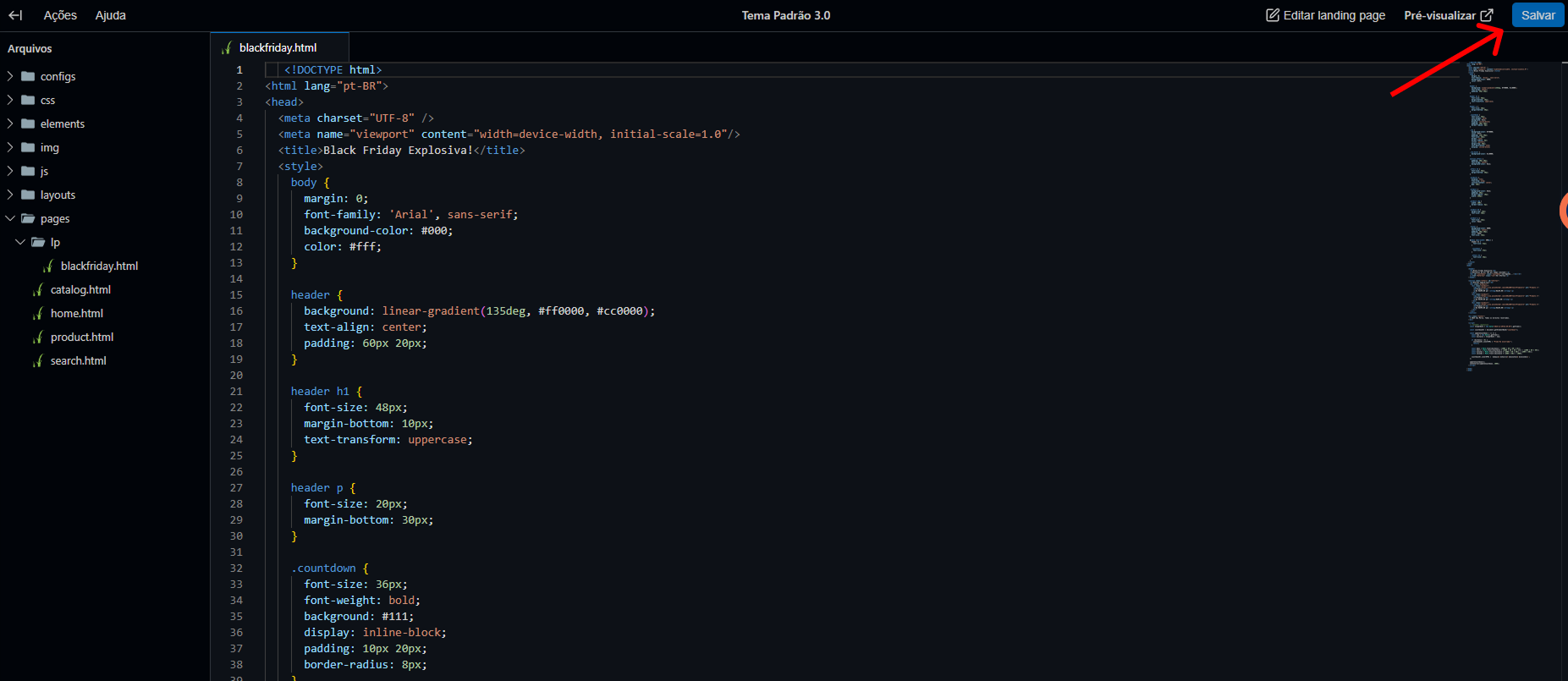Click the file icon beside catalog.html
Viewport: 1568px width, 681px height.
pyautogui.click(x=37, y=289)
